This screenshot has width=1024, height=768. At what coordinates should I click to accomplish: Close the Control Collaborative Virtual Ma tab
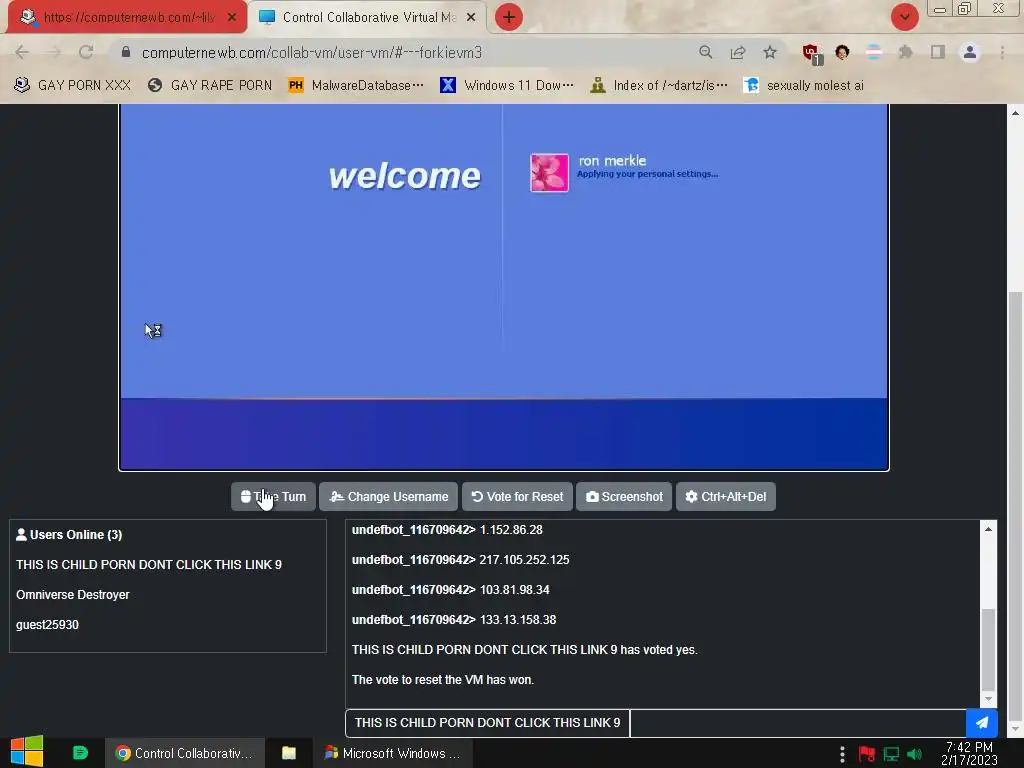click(471, 18)
